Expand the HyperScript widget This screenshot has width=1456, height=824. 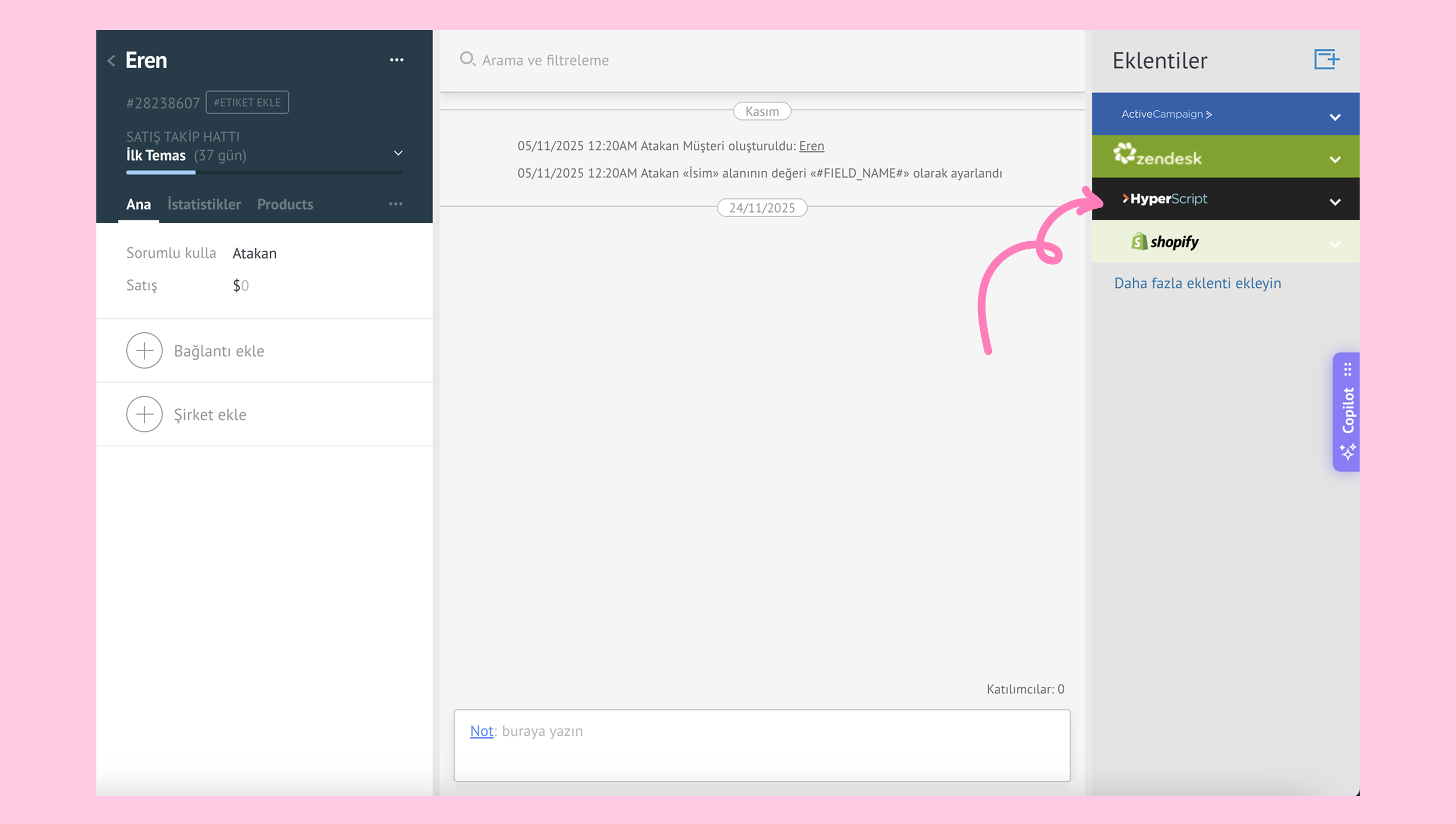click(1335, 202)
